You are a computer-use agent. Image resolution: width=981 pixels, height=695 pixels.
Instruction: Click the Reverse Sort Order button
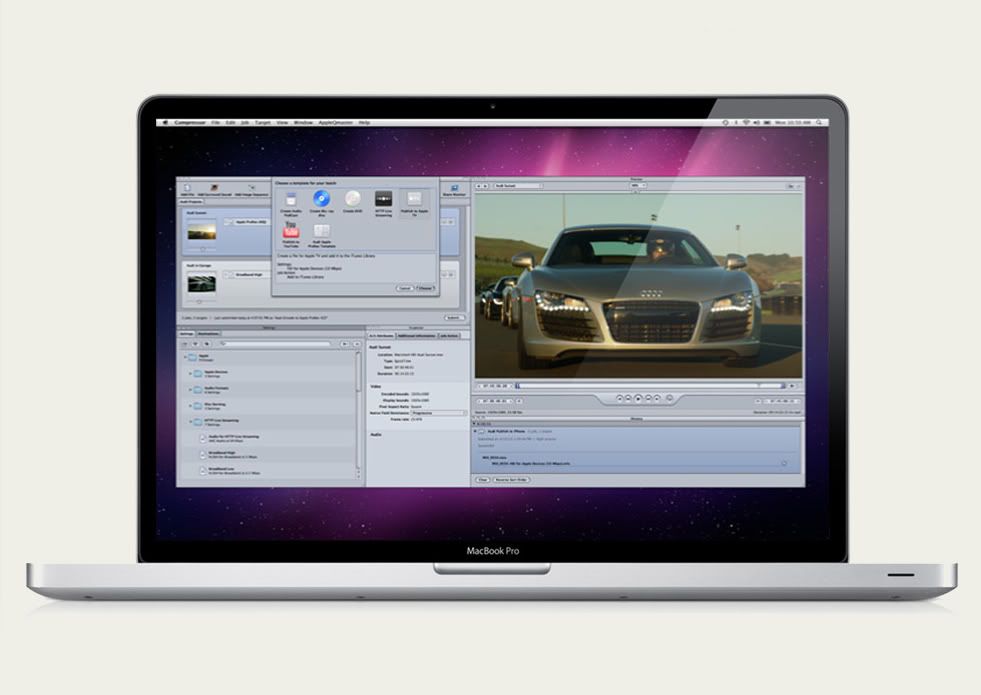click(511, 480)
